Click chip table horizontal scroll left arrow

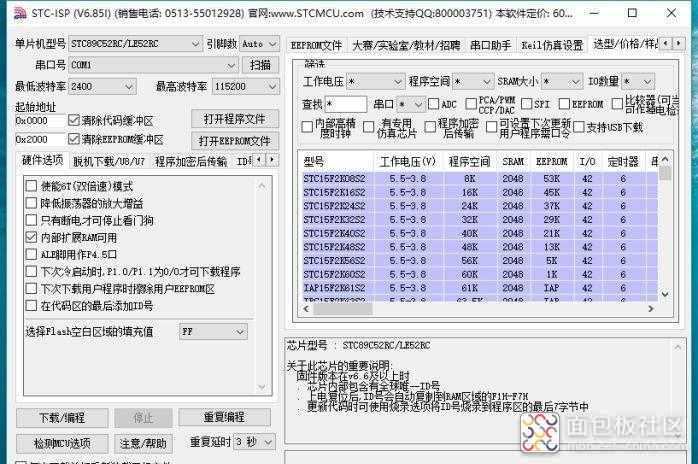pos(306,308)
